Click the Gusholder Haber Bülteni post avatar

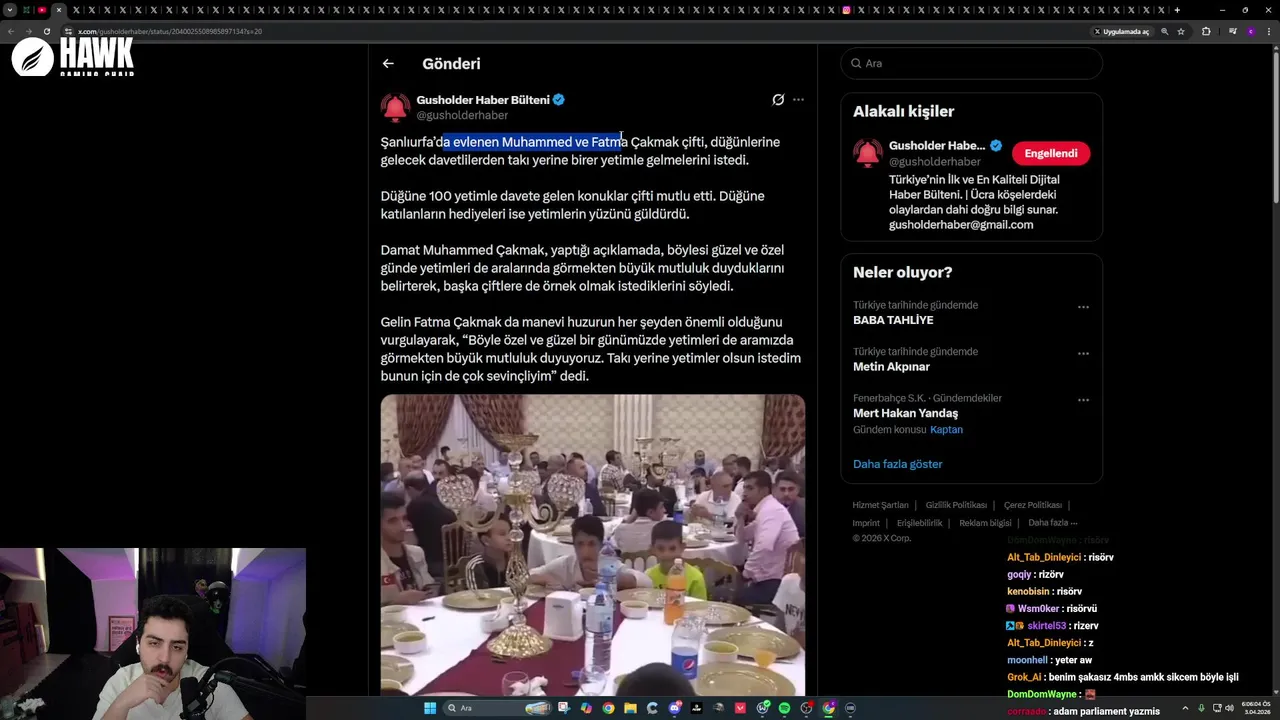(x=395, y=107)
